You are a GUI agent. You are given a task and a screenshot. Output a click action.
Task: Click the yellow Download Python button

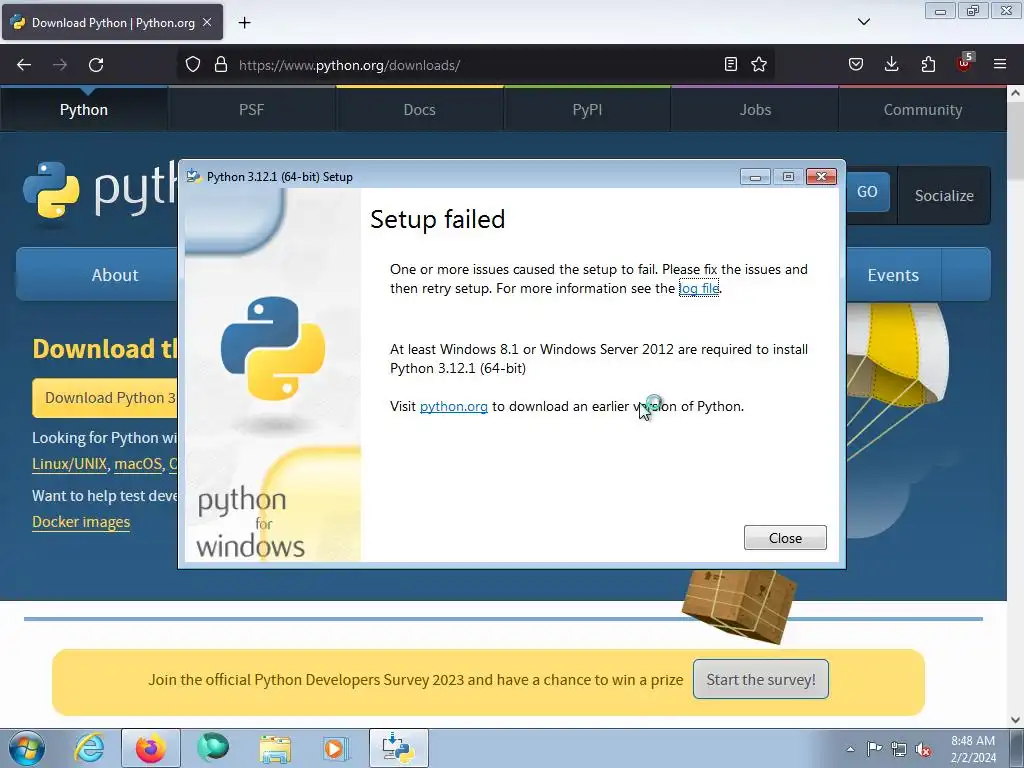pyautogui.click(x=104, y=398)
